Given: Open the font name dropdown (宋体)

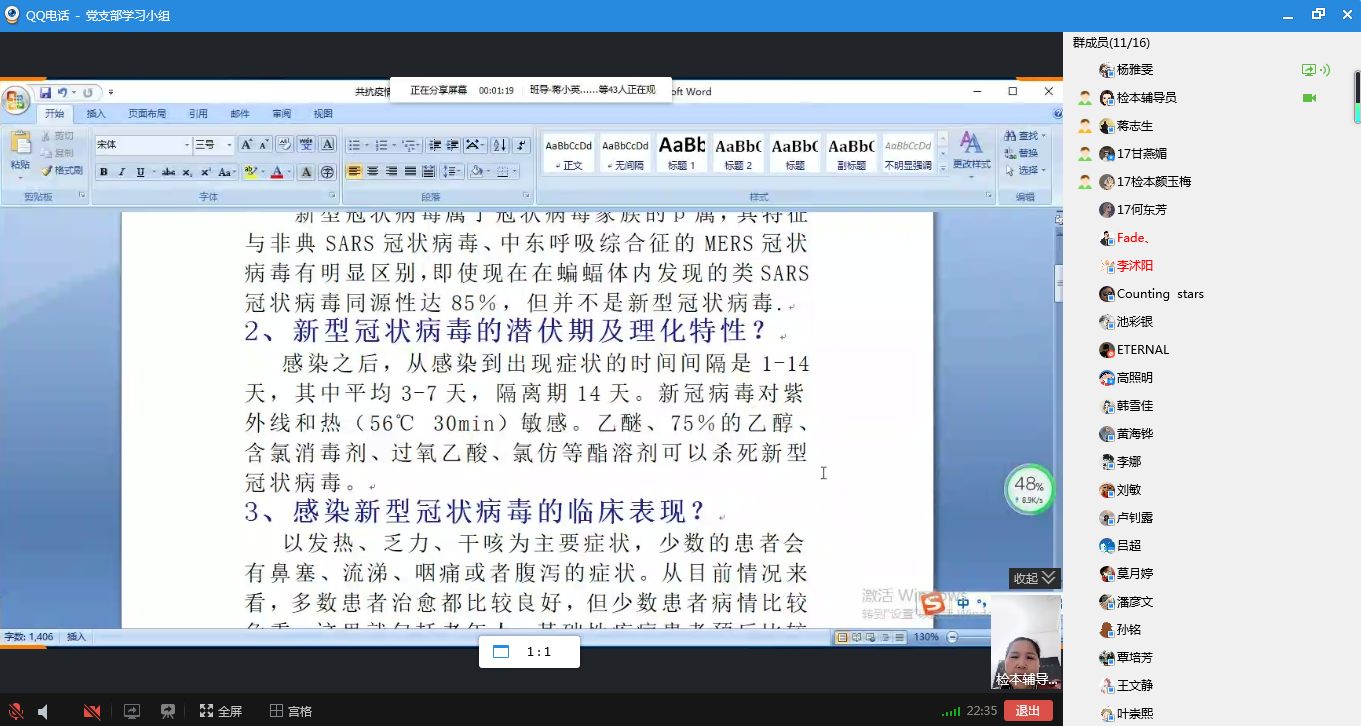Looking at the screenshot, I should tap(142, 145).
